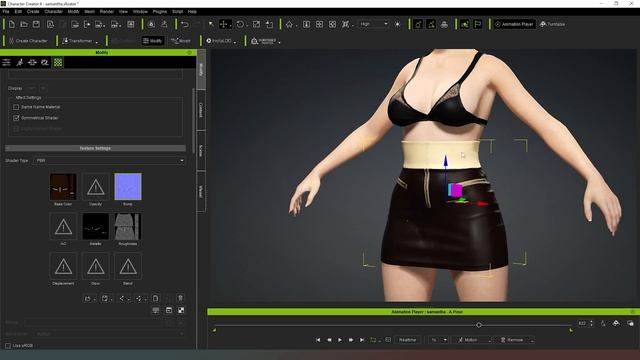Jump to the first frame
This screenshot has width=640, height=360.
(x=318, y=340)
